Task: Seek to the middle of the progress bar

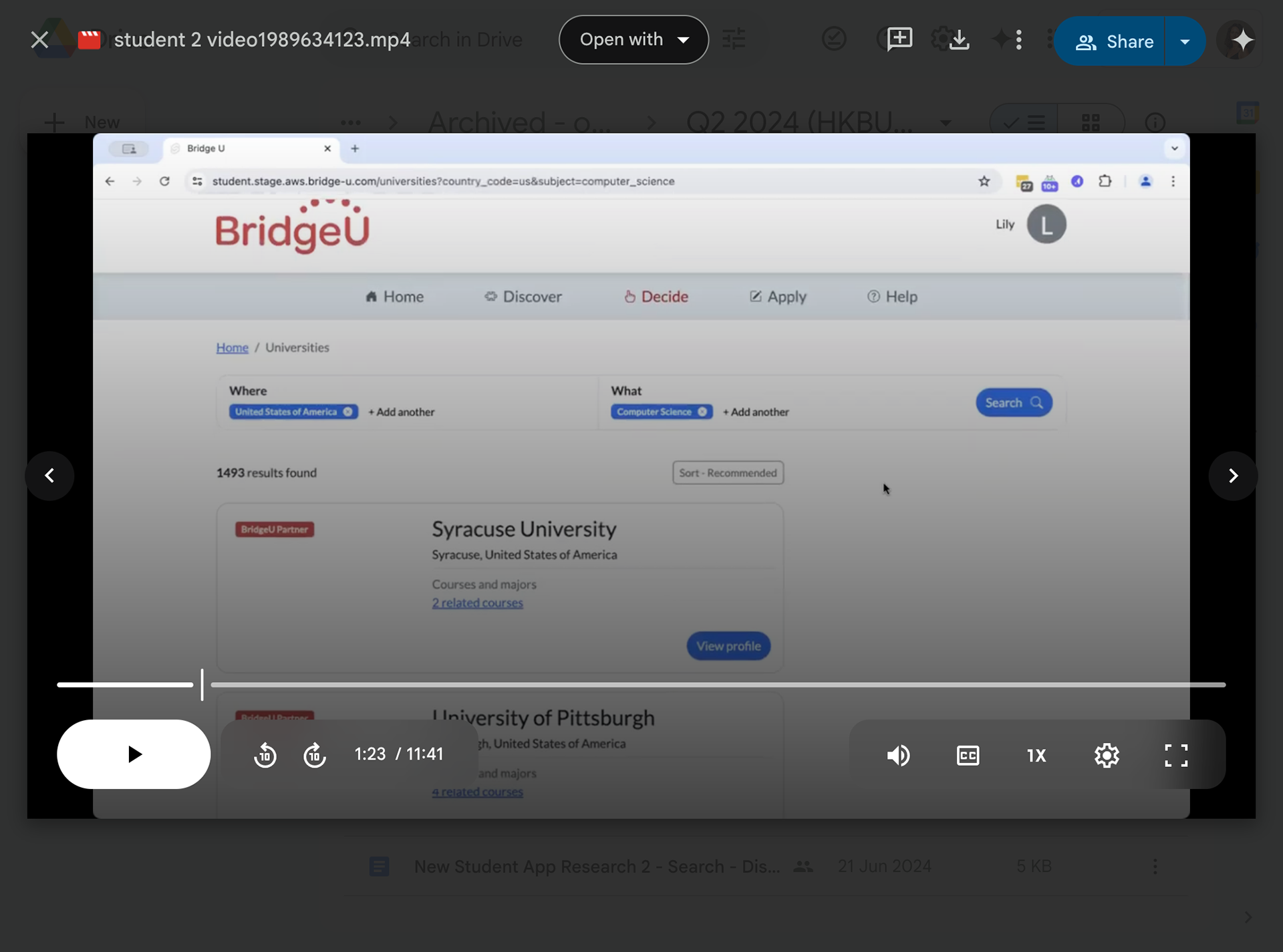Action: pos(641,685)
